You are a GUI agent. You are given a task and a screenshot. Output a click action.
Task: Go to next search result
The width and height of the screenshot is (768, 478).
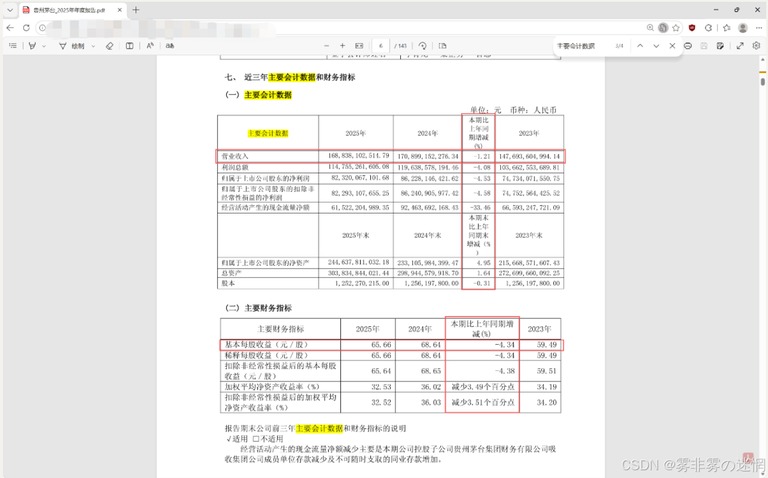click(x=656, y=46)
